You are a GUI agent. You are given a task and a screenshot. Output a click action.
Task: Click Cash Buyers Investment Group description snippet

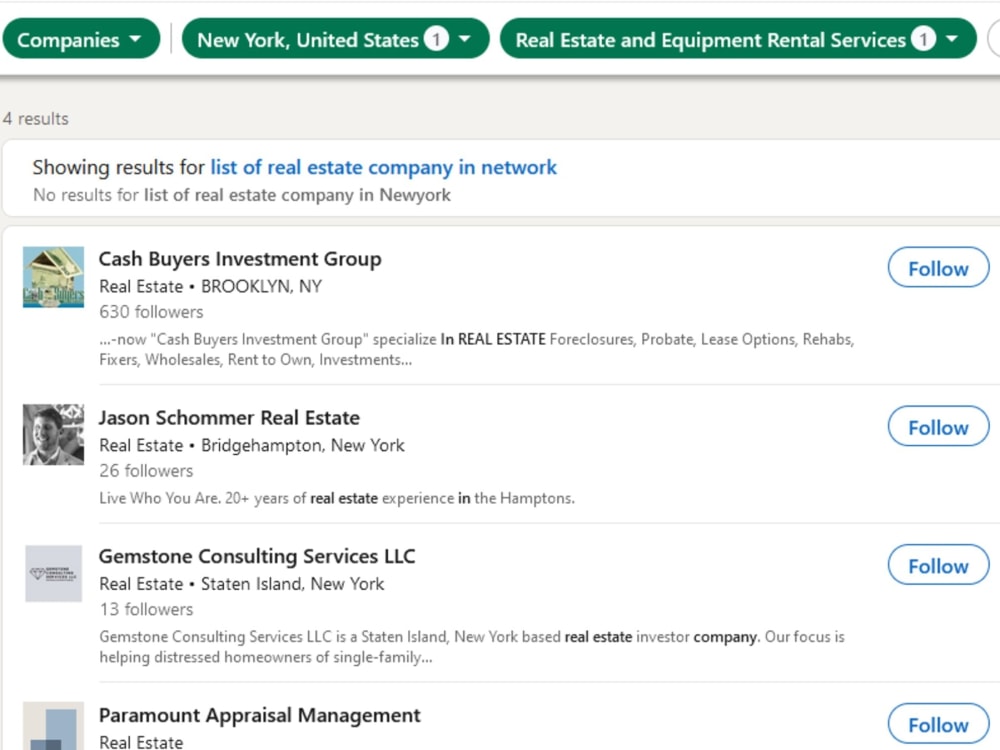click(x=476, y=349)
